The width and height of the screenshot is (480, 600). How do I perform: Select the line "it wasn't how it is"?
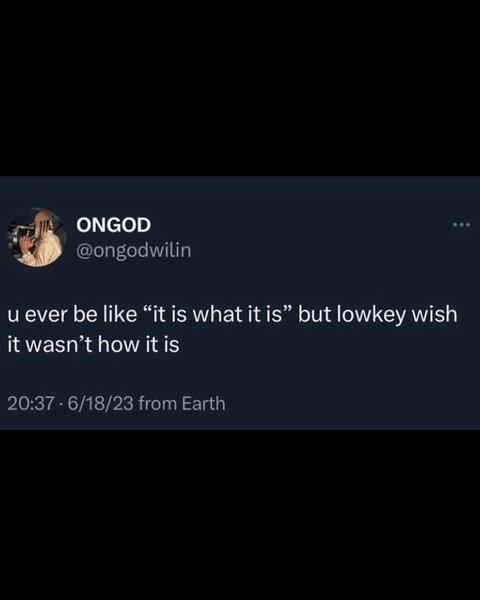coord(93,344)
